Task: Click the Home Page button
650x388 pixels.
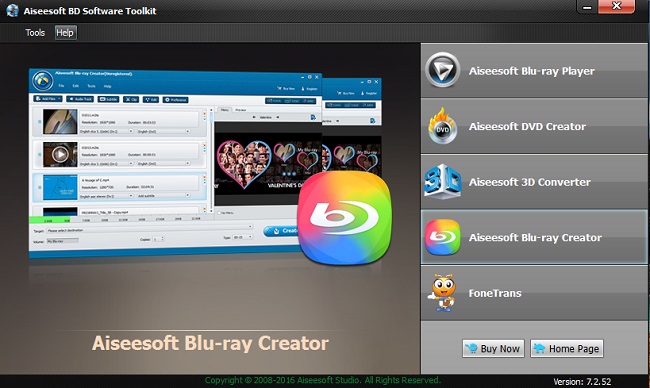Action: (567, 348)
